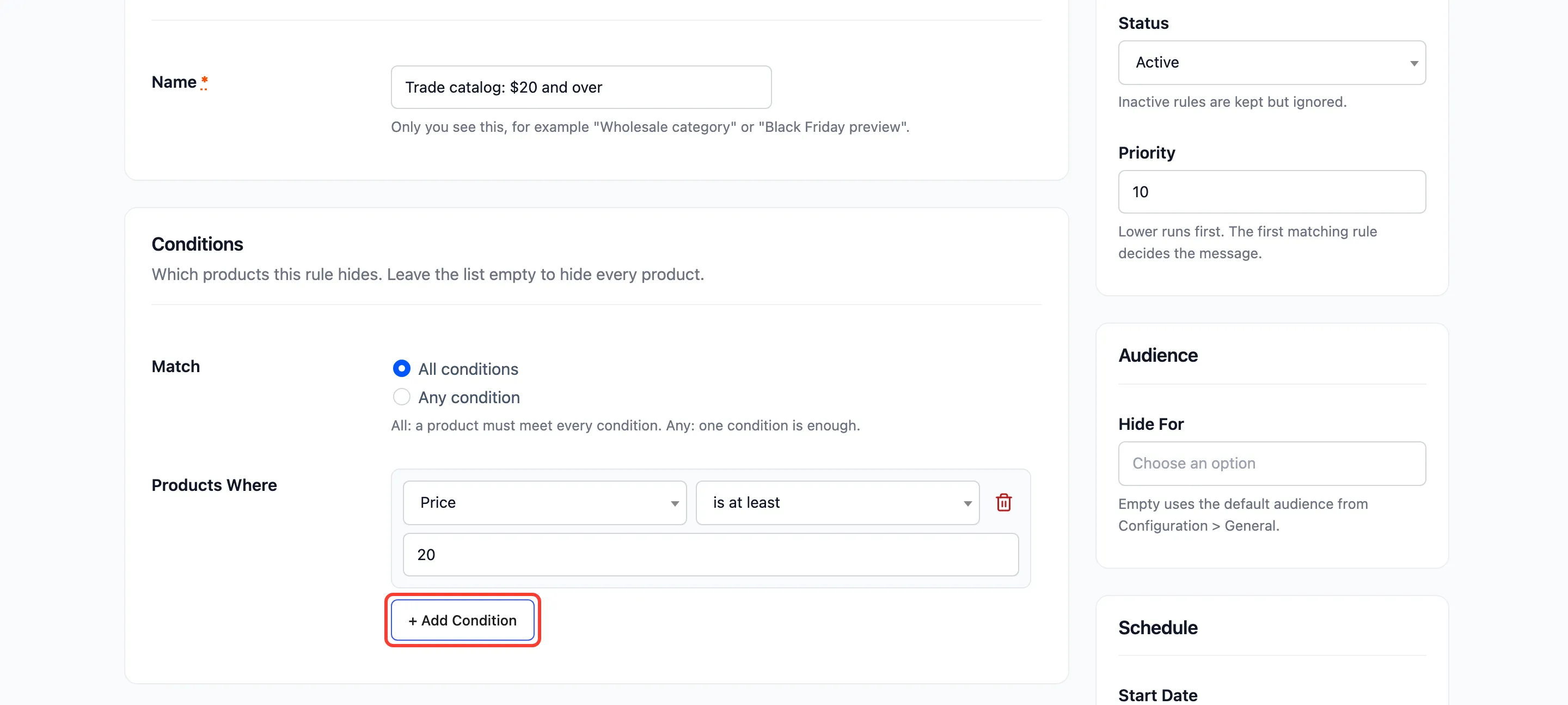Click the 'Empty uses the default audience' hint

pyautogui.click(x=1242, y=514)
